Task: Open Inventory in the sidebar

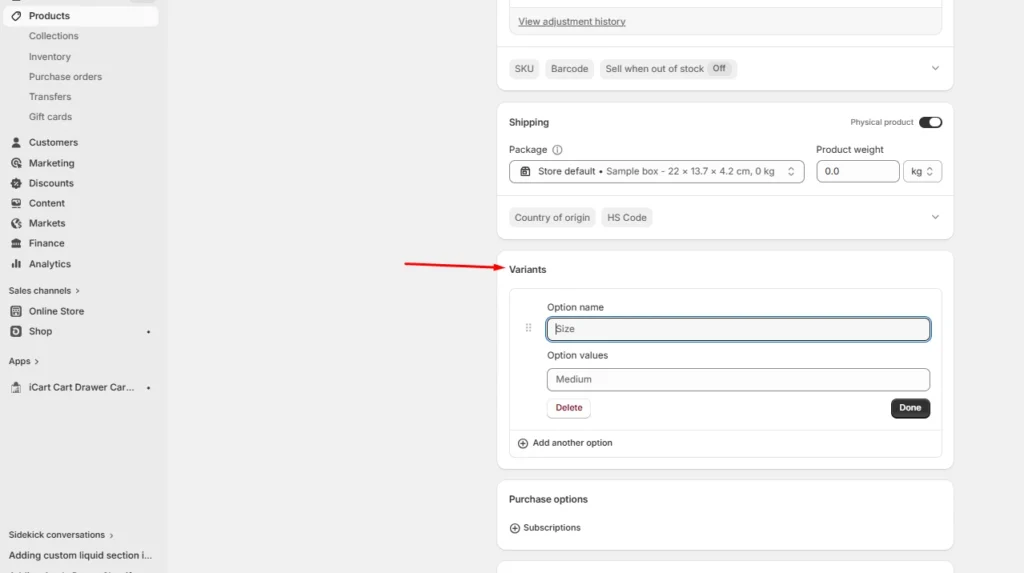Action: tap(50, 57)
